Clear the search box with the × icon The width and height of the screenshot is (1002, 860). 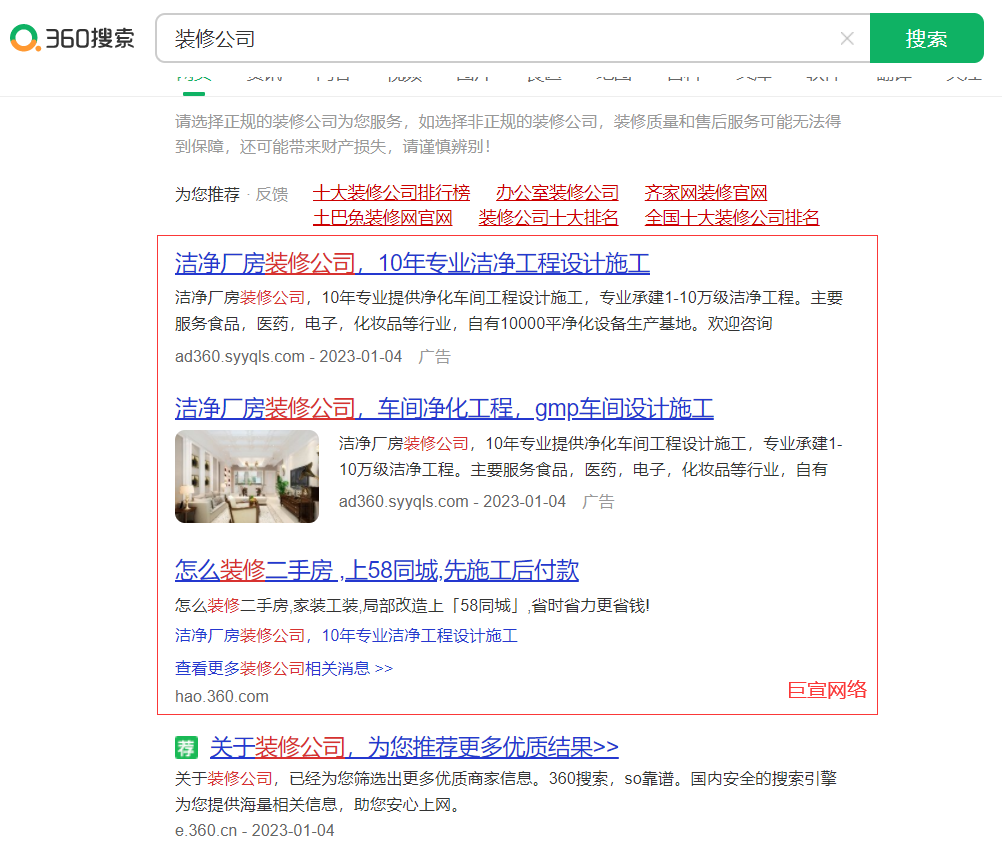tap(847, 38)
